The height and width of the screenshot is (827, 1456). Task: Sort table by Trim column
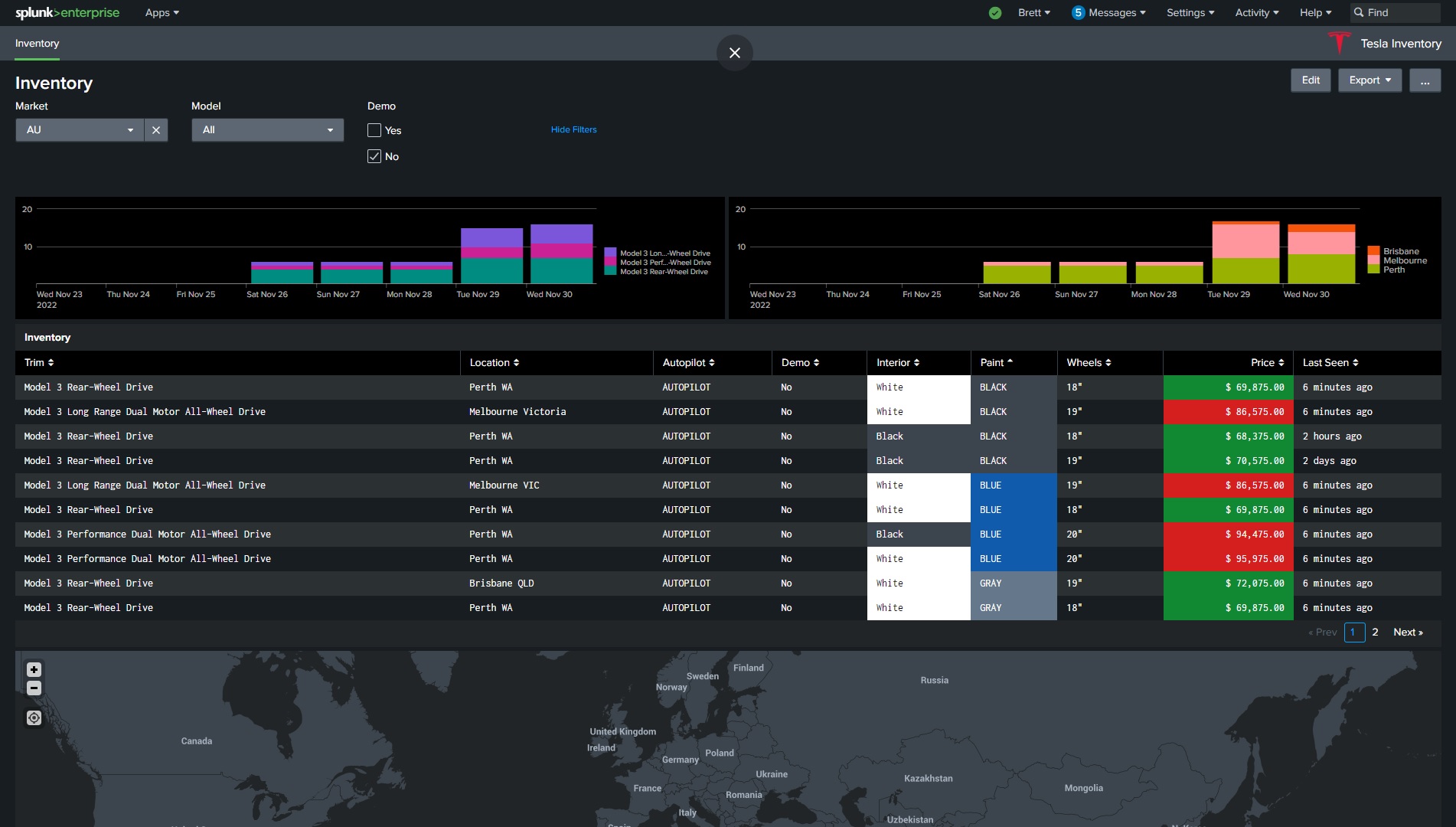(39, 363)
